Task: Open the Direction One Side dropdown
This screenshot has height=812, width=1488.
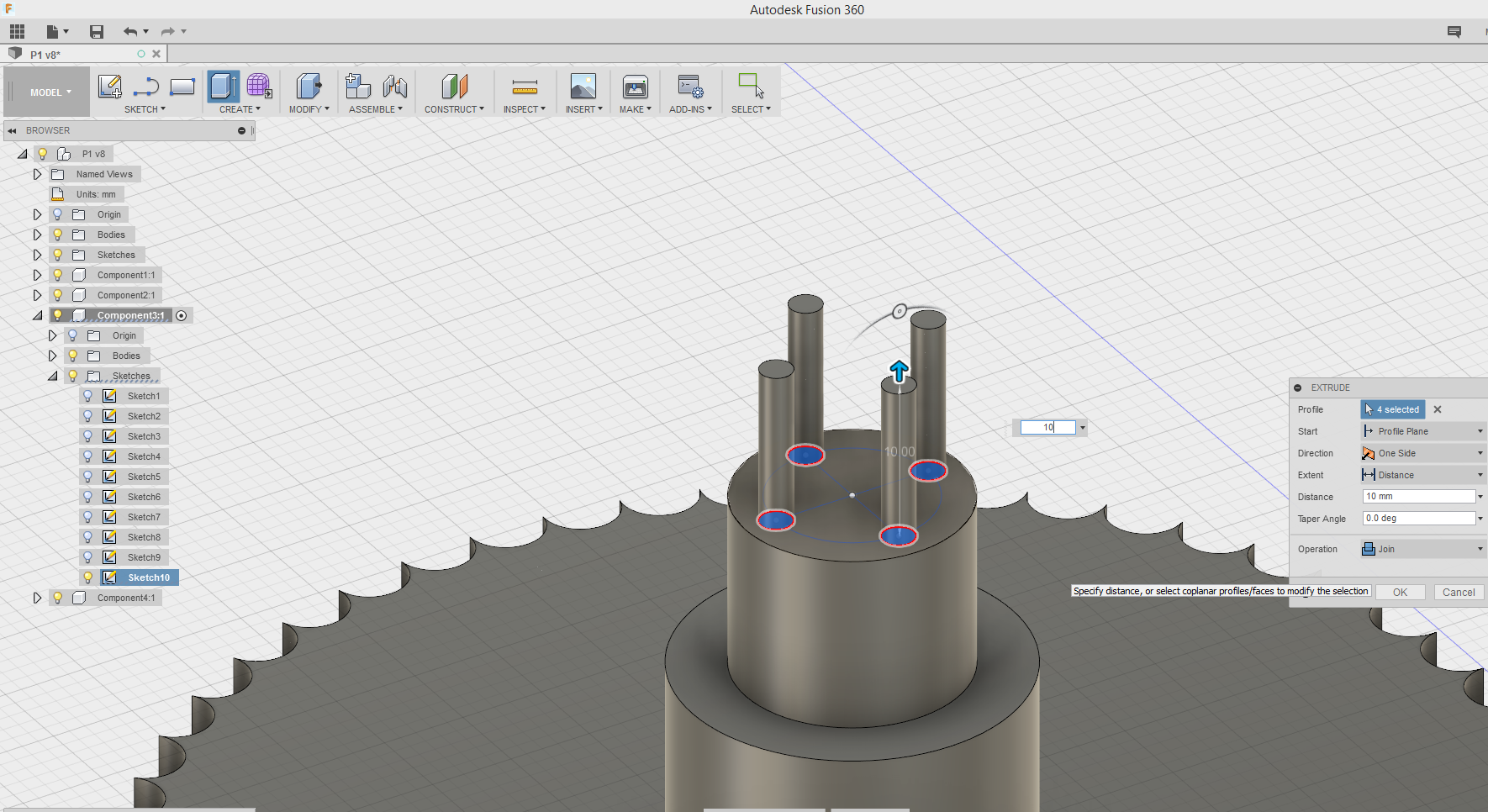Action: 1422,453
